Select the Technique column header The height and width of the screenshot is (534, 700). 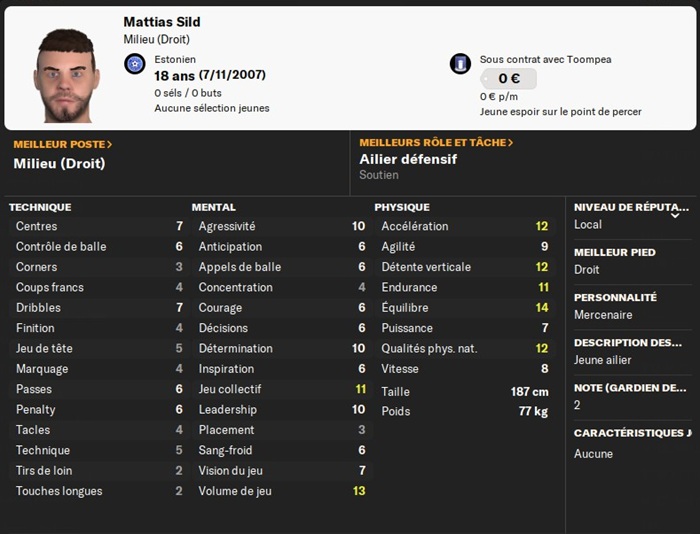40,207
